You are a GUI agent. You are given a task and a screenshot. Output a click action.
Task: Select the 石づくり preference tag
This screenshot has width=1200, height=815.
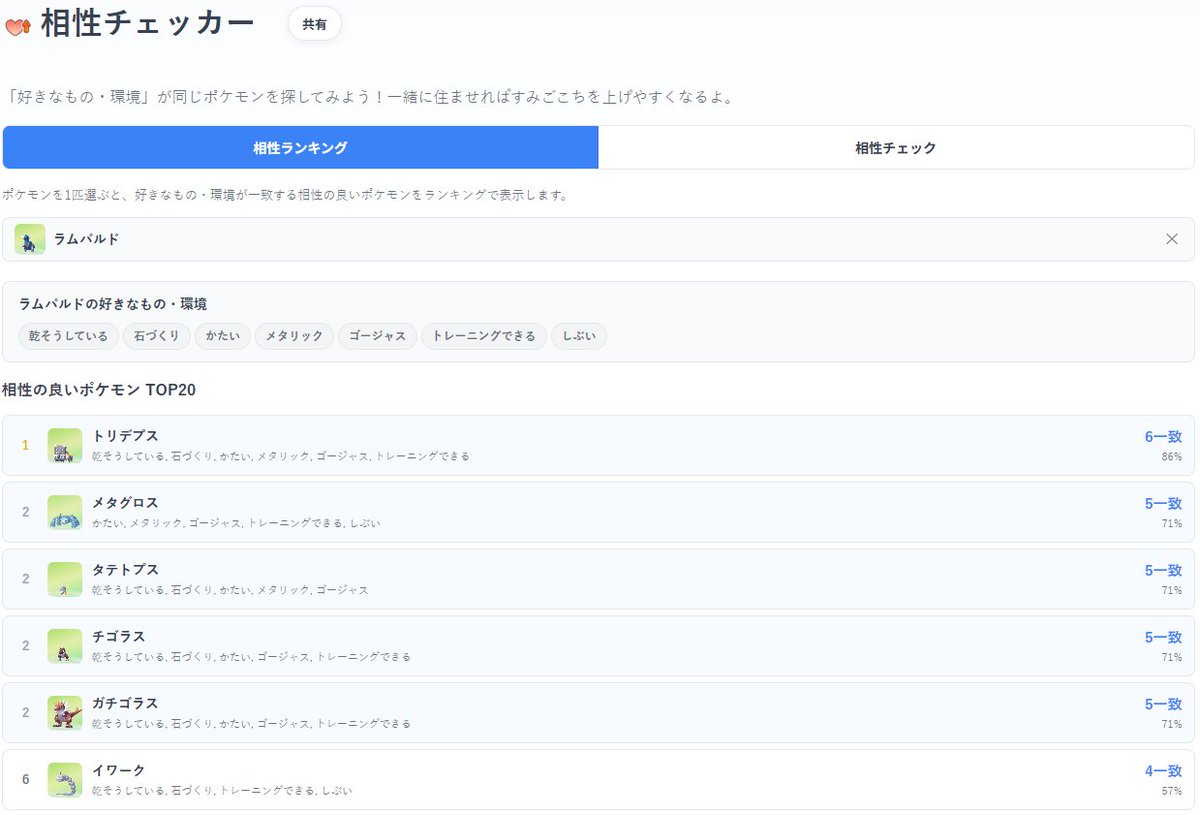(157, 336)
